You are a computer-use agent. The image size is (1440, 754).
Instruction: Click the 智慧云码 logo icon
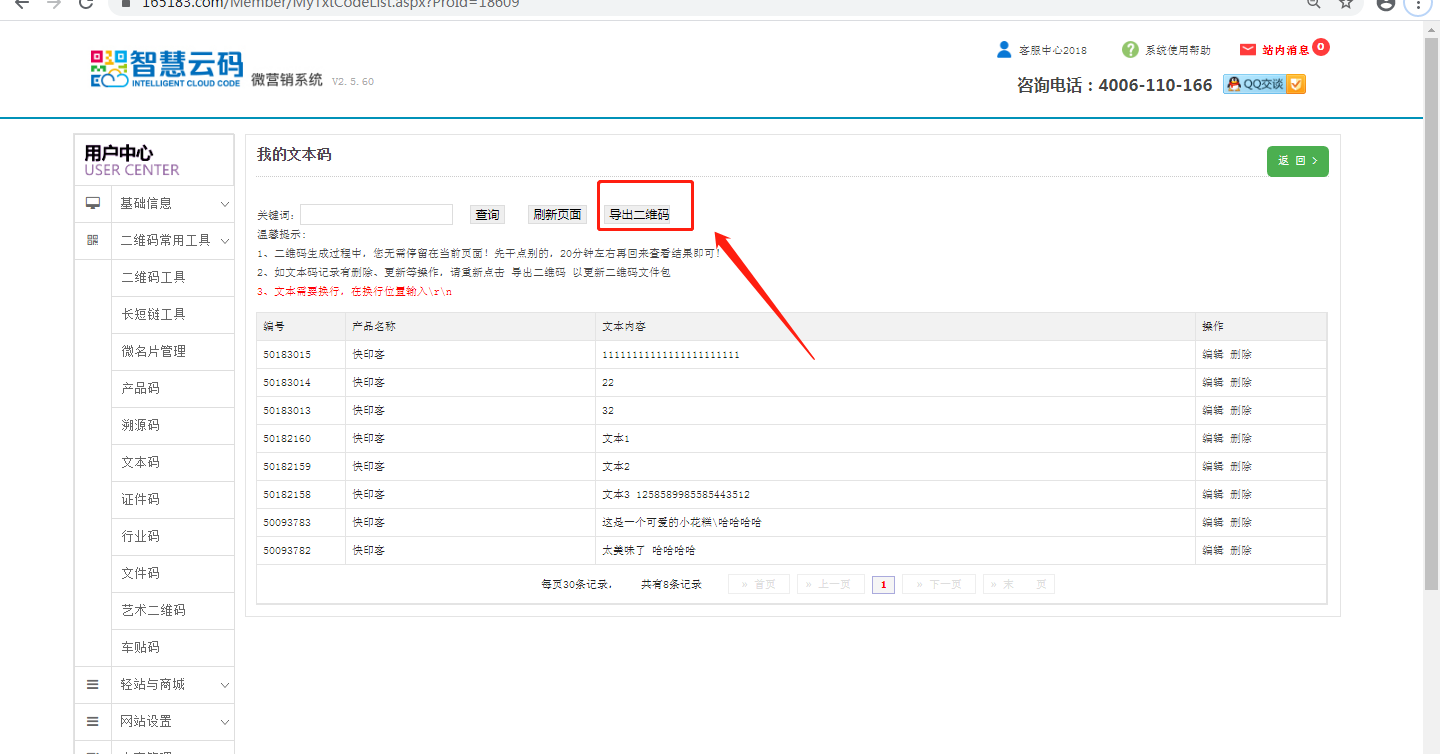tap(110, 68)
